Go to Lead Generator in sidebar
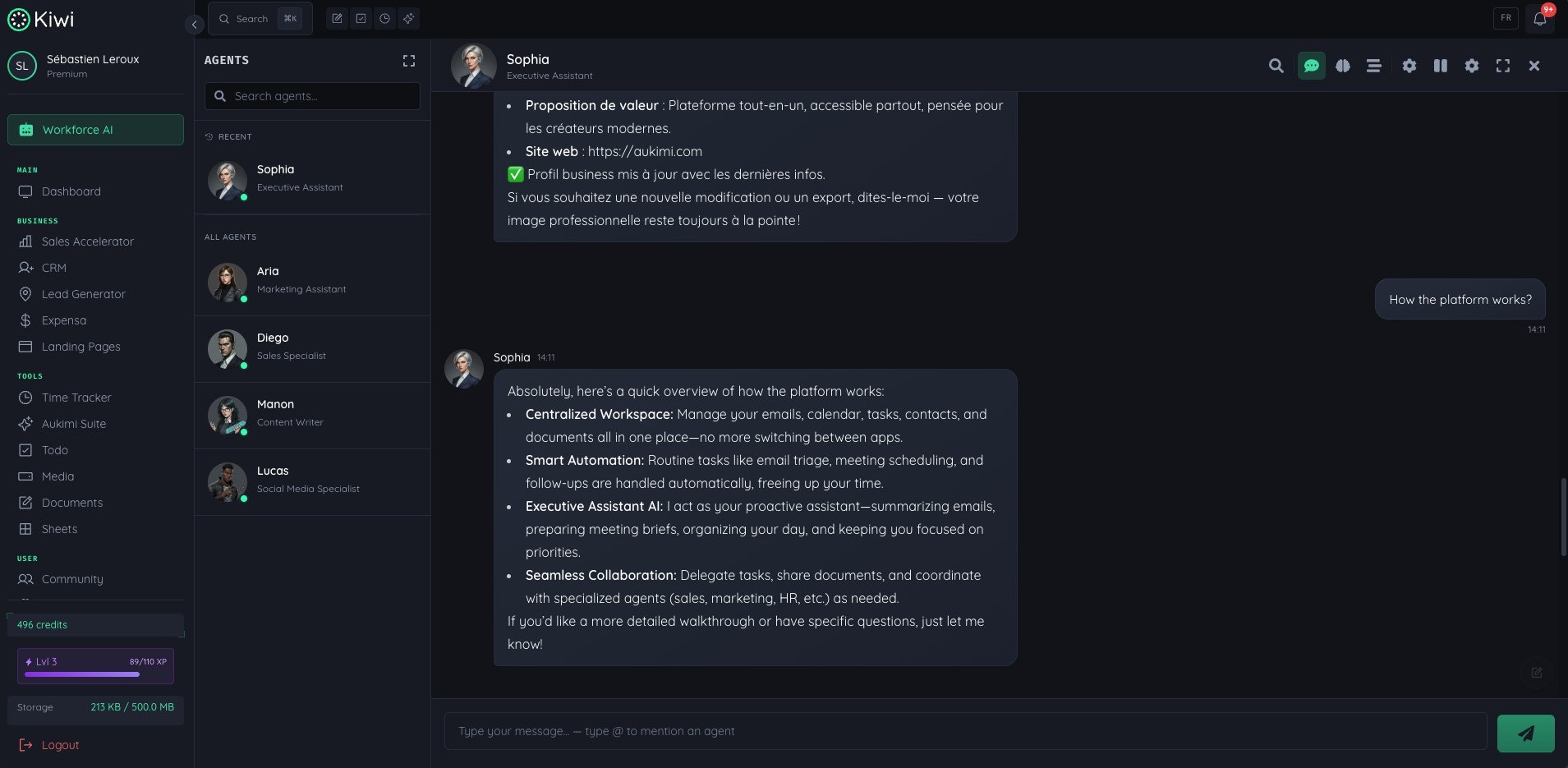Screen dimensions: 1568x768 point(83,294)
